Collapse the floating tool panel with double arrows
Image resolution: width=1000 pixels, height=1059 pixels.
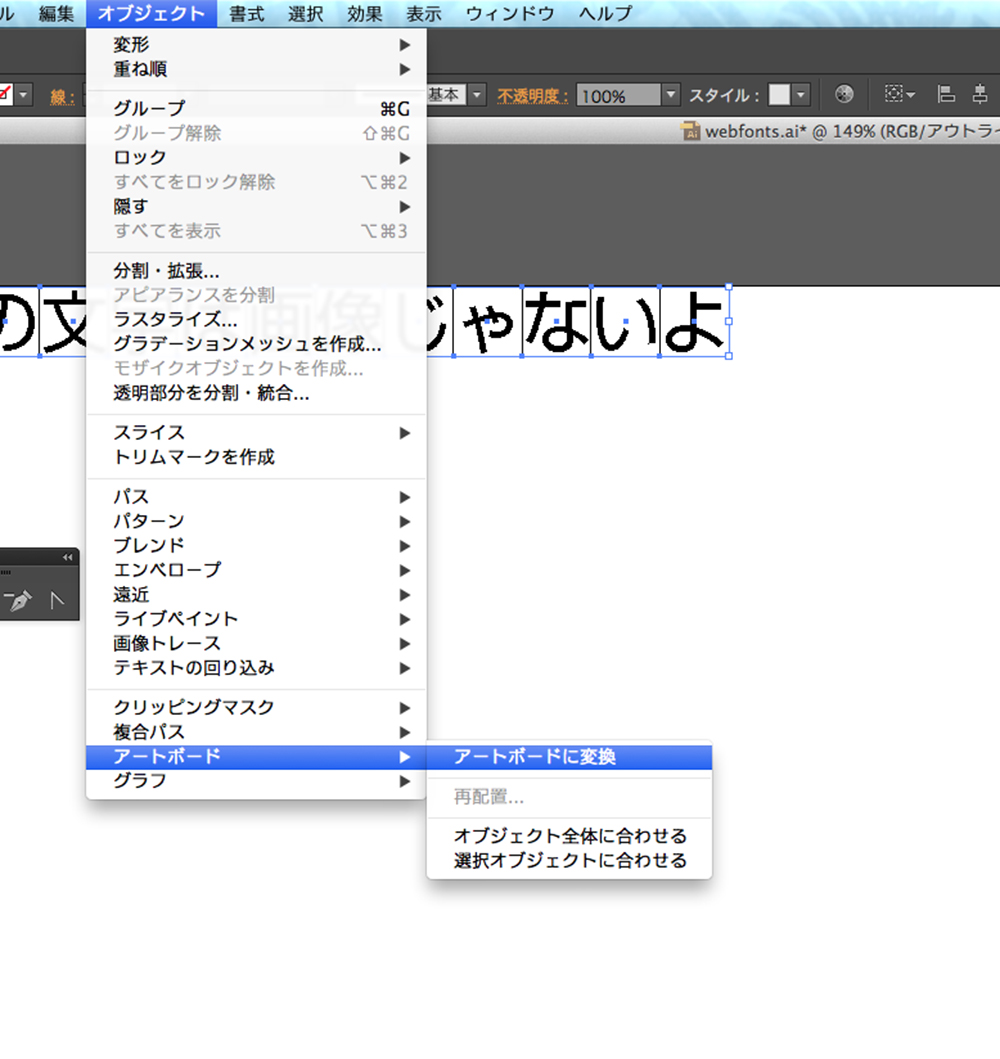coord(67,557)
